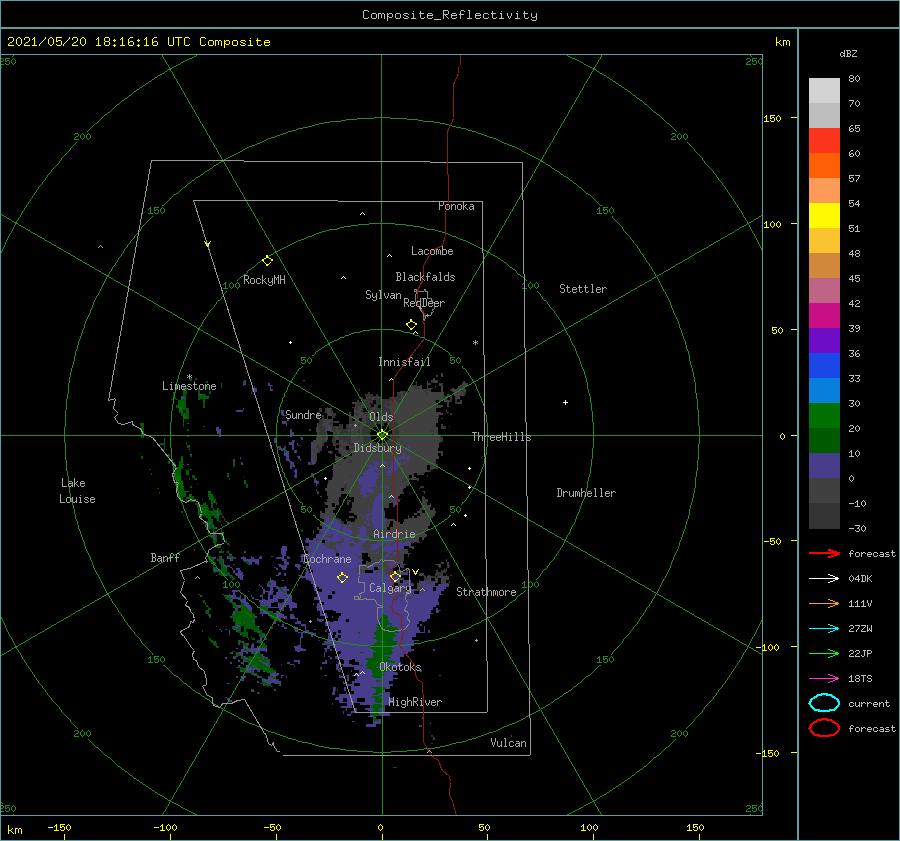Click the Ponoka city label
This screenshot has width=900, height=841.
coord(456,206)
